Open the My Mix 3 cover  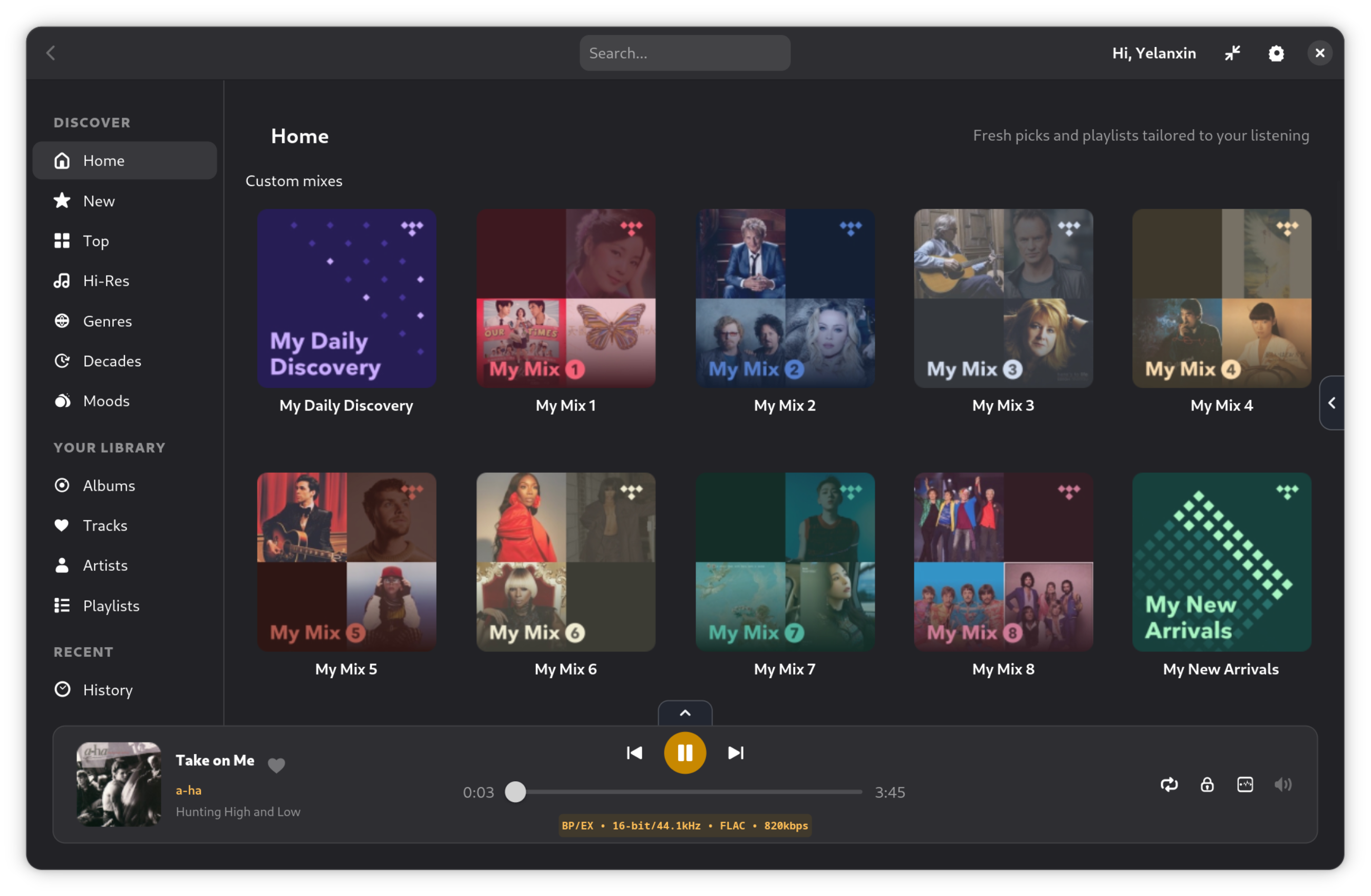1003,298
